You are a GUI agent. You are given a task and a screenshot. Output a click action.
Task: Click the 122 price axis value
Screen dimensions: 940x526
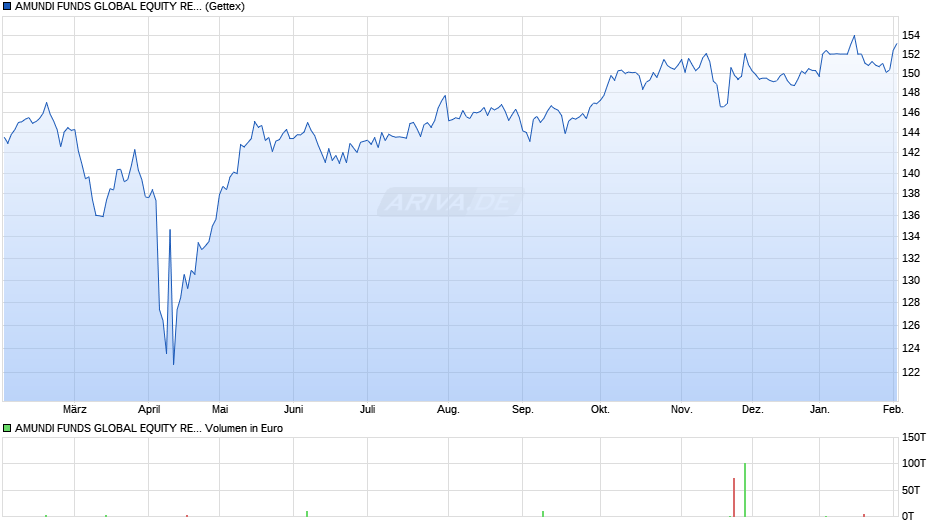pos(911,372)
